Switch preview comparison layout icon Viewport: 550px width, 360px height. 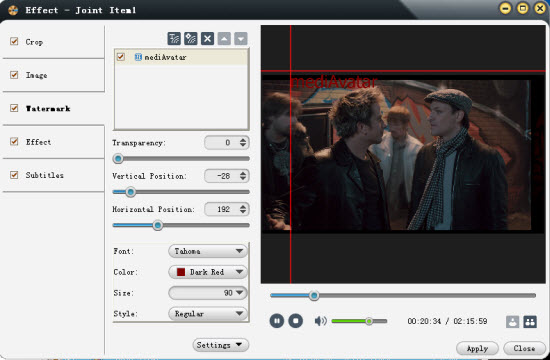530,321
